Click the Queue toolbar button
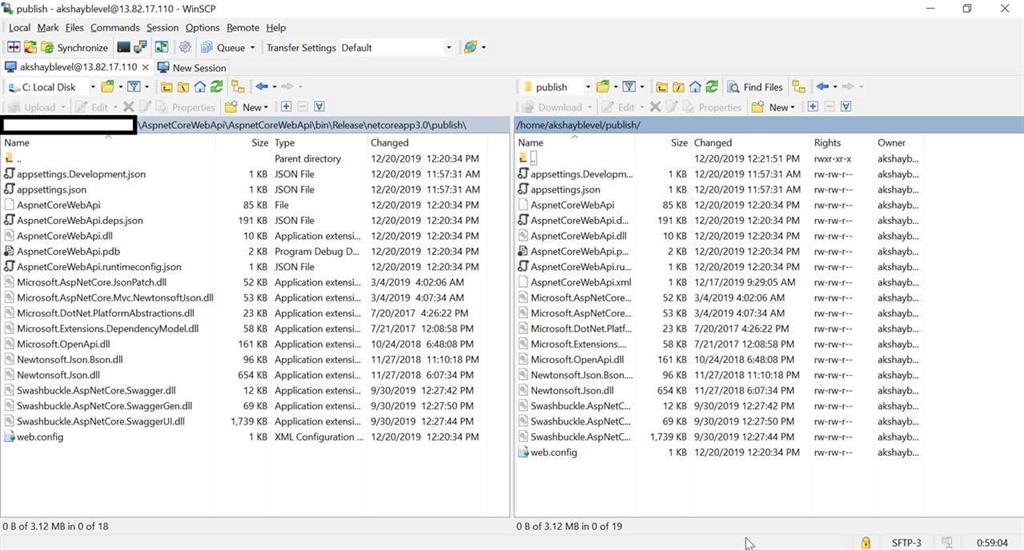This screenshot has height=550, width=1024. pyautogui.click(x=223, y=47)
